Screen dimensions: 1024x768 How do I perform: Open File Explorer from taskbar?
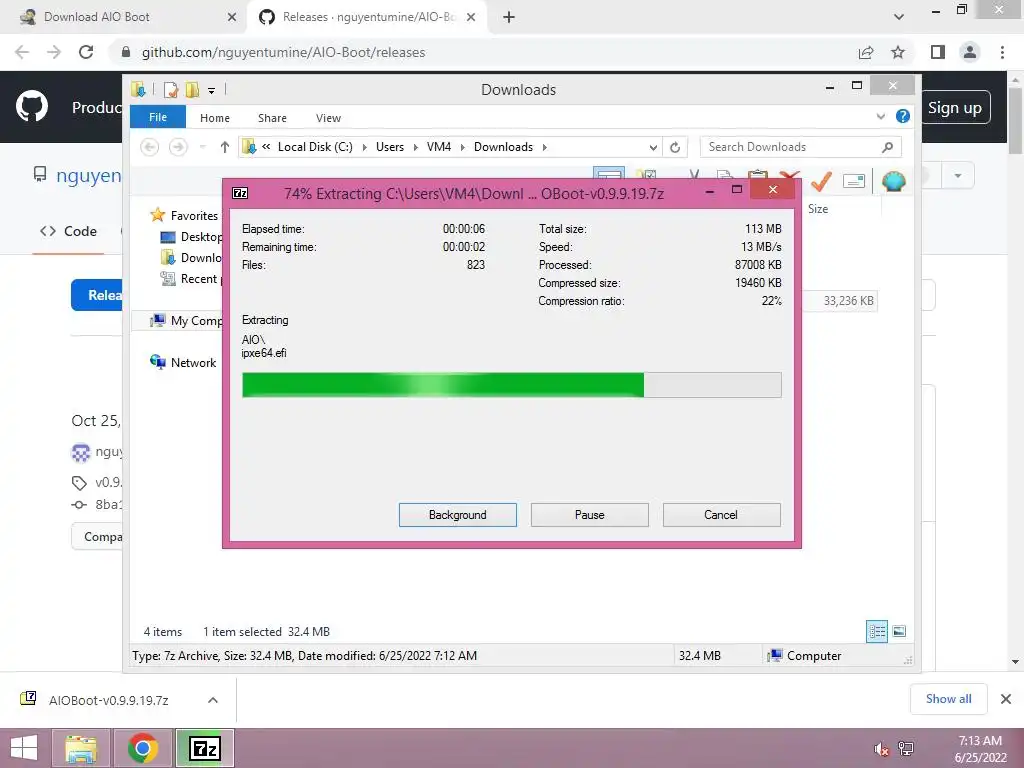81,748
